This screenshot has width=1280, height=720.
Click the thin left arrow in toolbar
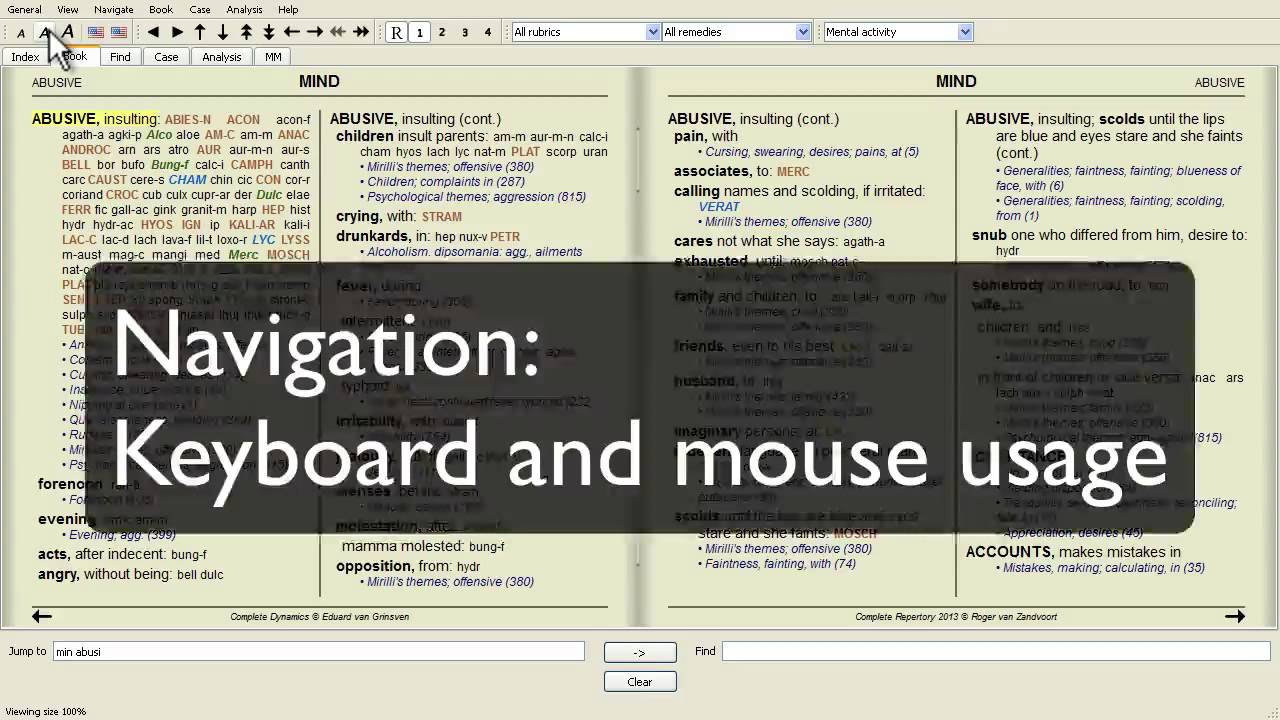292,33
